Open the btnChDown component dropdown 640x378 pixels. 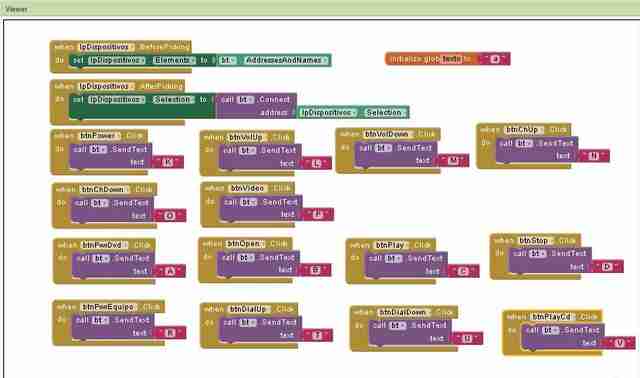point(105,189)
